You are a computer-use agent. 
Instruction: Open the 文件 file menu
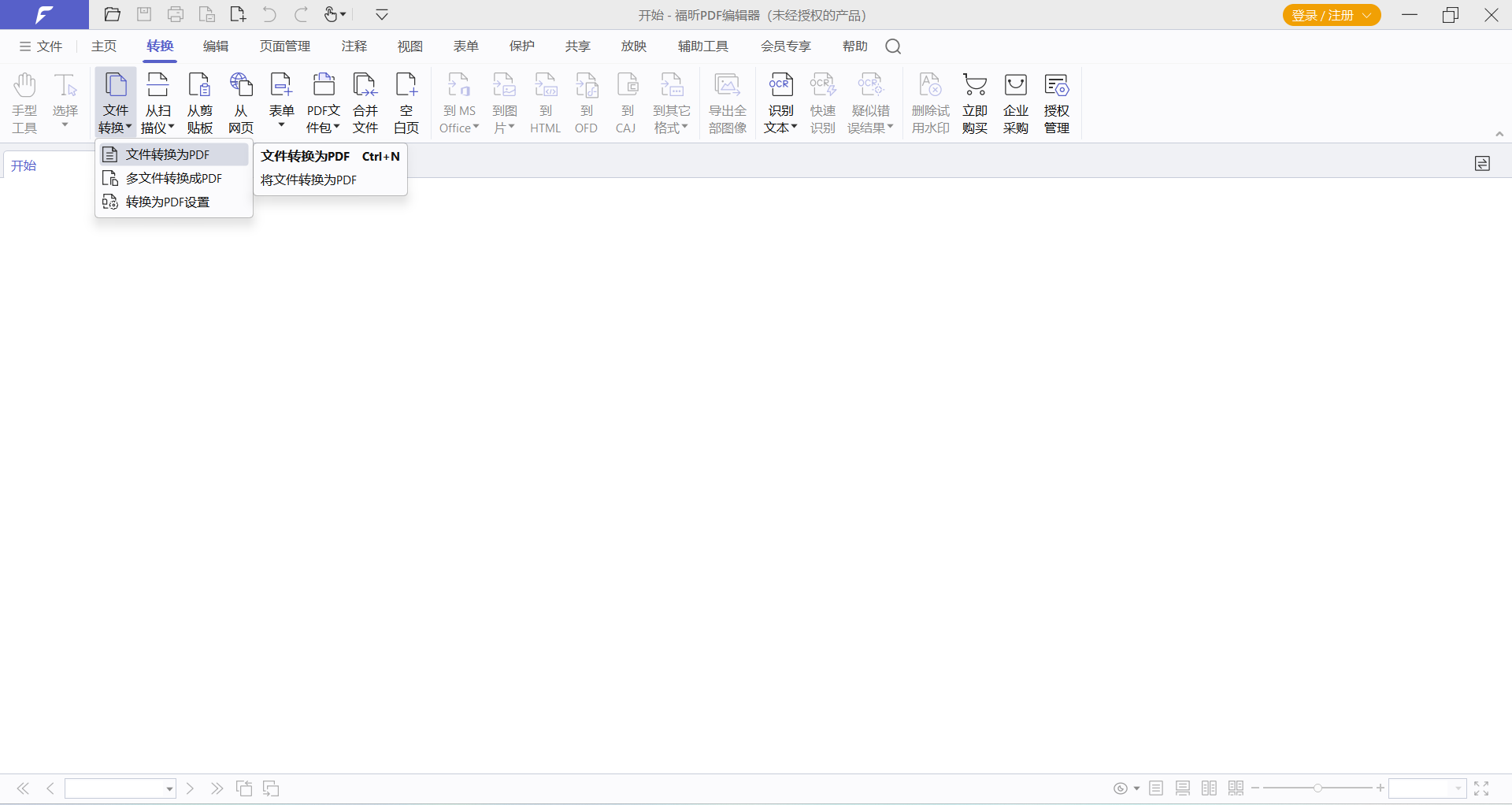click(x=41, y=46)
